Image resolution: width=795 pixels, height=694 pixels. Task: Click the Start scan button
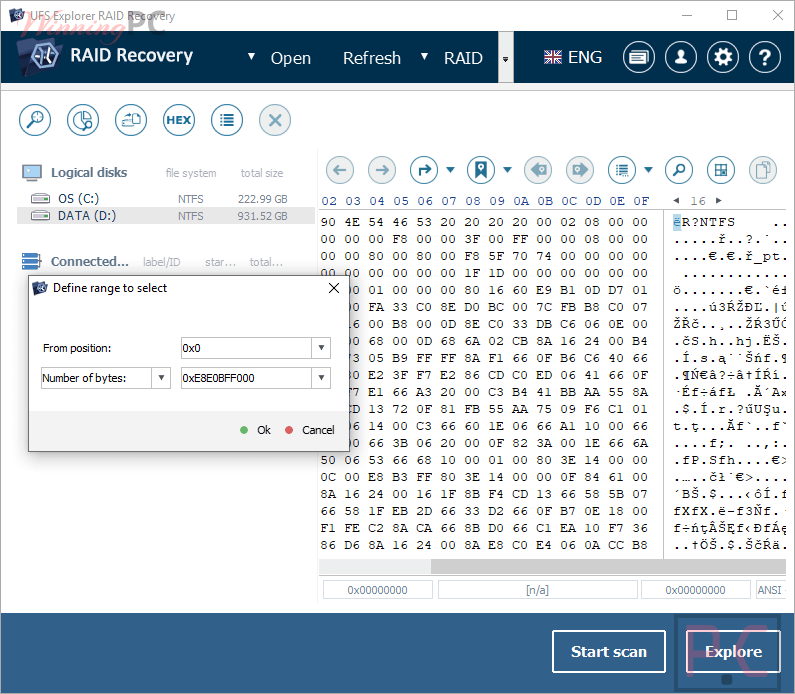608,651
